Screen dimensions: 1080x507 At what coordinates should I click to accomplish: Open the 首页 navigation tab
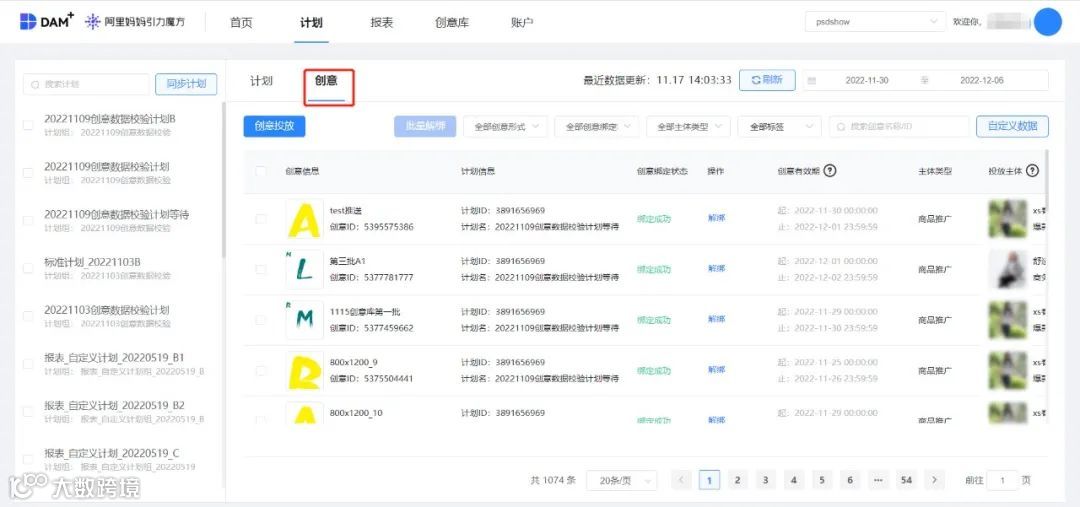coord(241,23)
